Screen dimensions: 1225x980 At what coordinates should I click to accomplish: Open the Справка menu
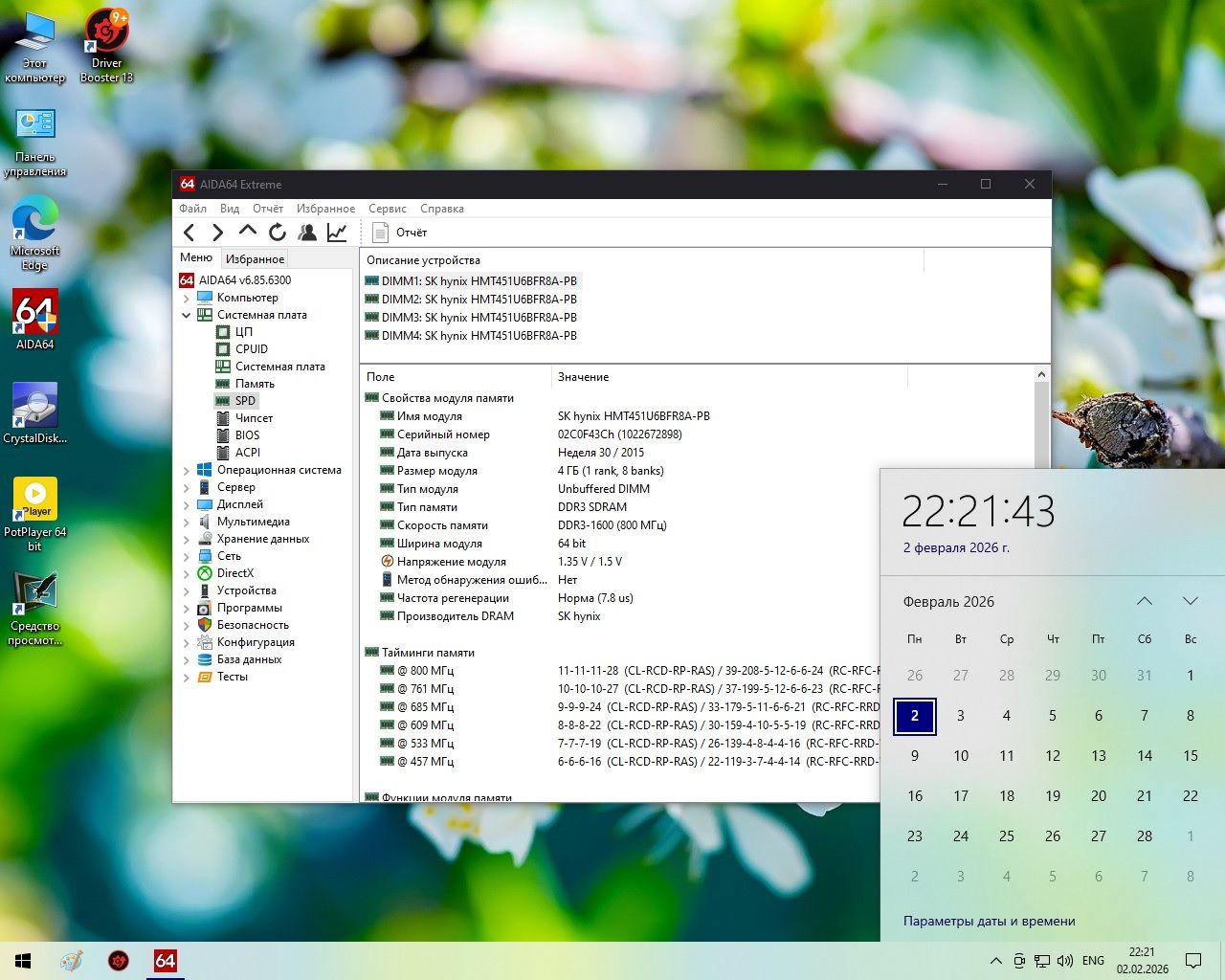pyautogui.click(x=442, y=209)
